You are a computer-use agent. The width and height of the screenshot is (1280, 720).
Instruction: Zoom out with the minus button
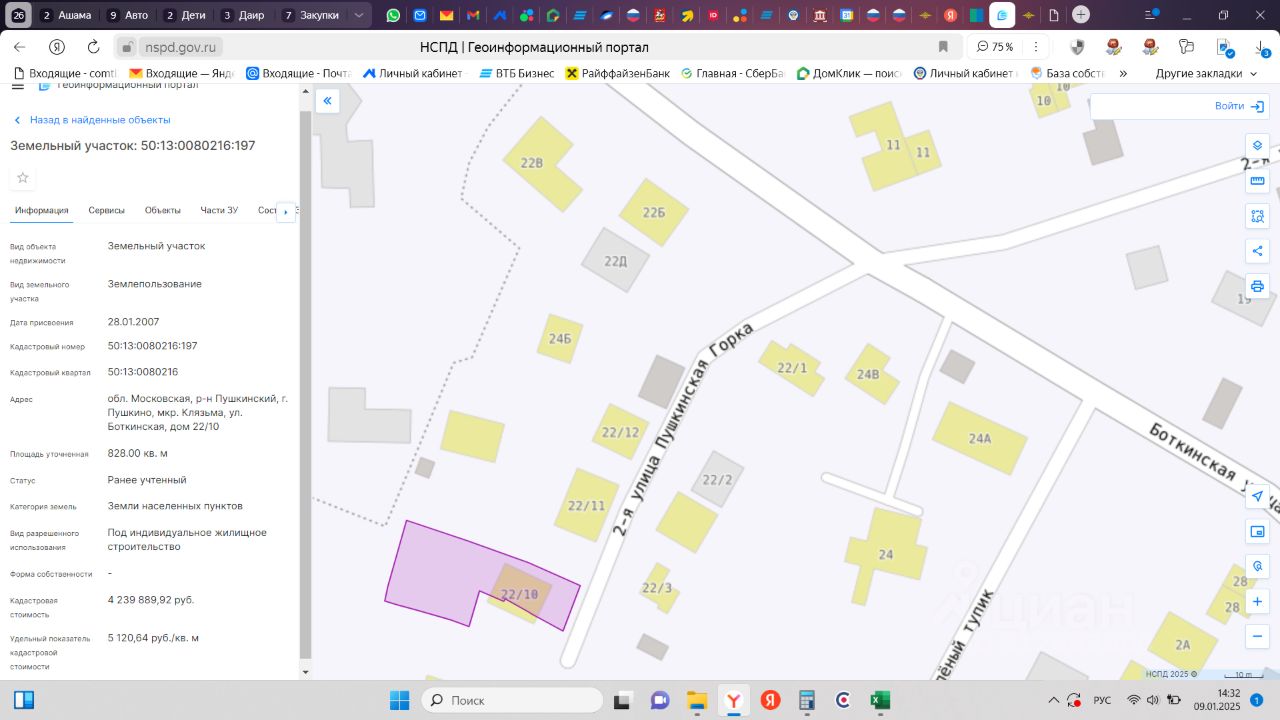1258,636
